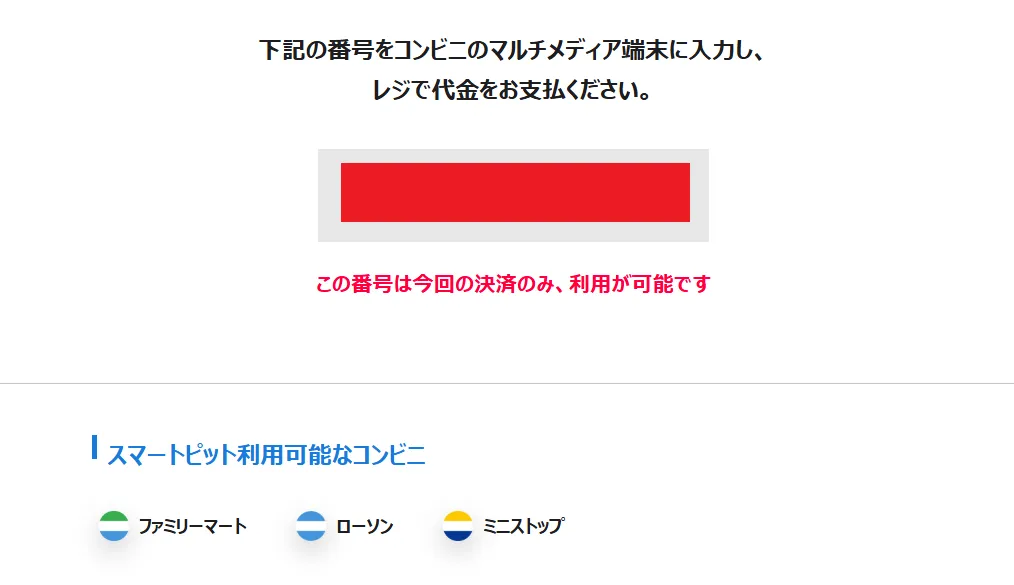Viewport: 1014px width, 585px height.
Task: Click the スマートピット利用可能なコンビニ heading
Action: point(266,455)
